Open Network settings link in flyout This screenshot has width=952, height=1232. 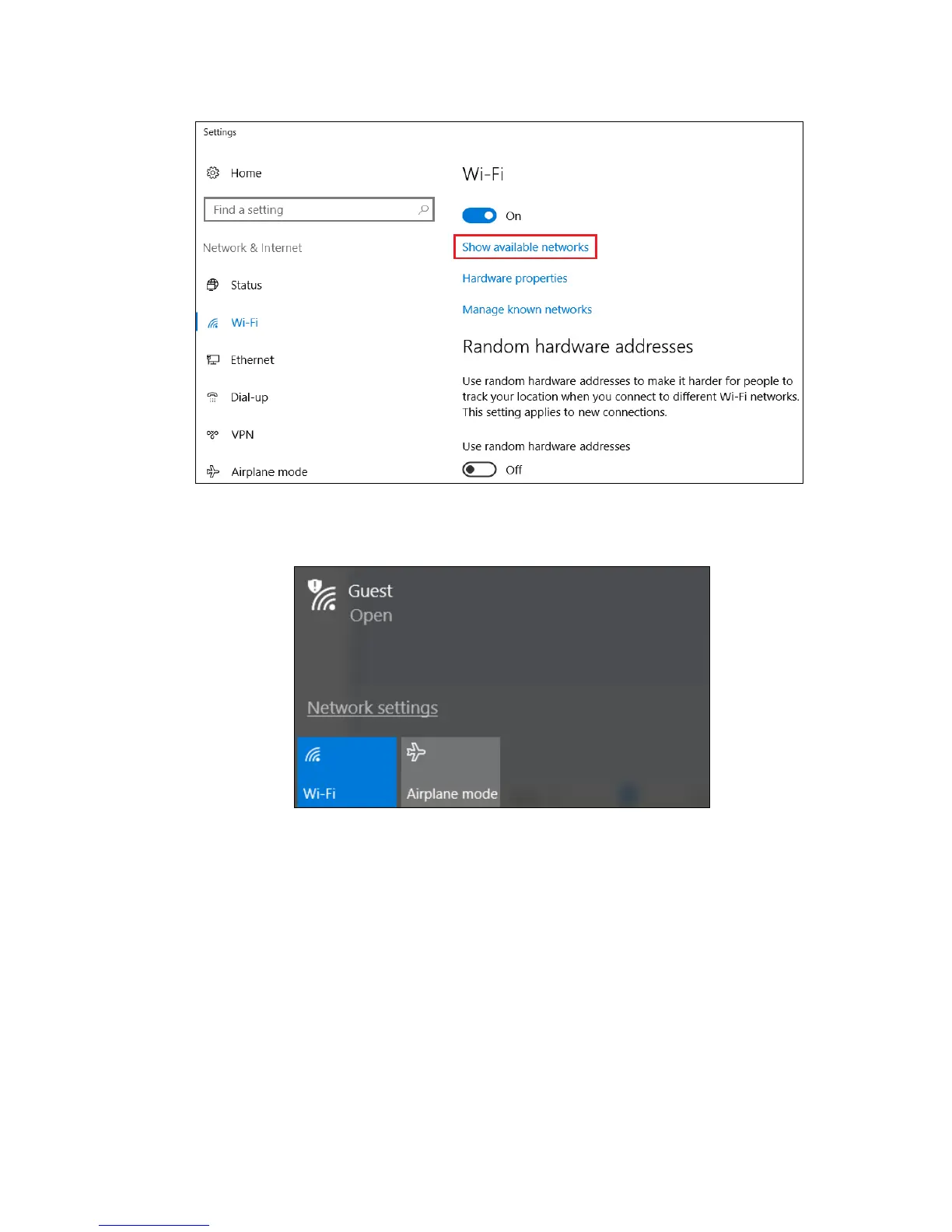click(373, 708)
